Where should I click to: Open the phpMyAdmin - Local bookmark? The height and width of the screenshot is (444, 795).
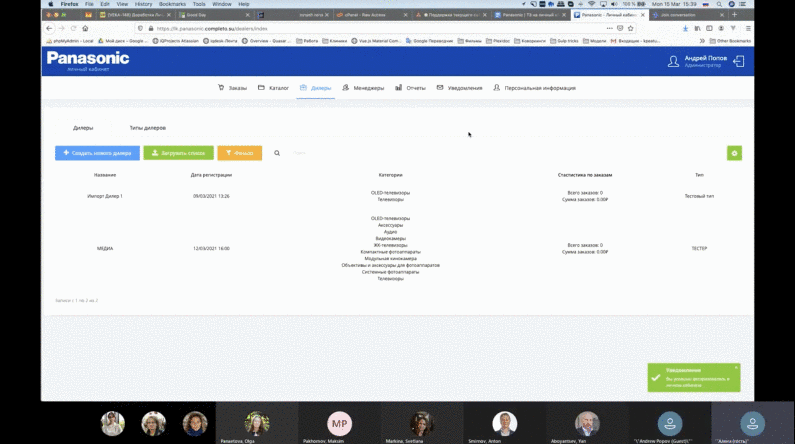70,41
